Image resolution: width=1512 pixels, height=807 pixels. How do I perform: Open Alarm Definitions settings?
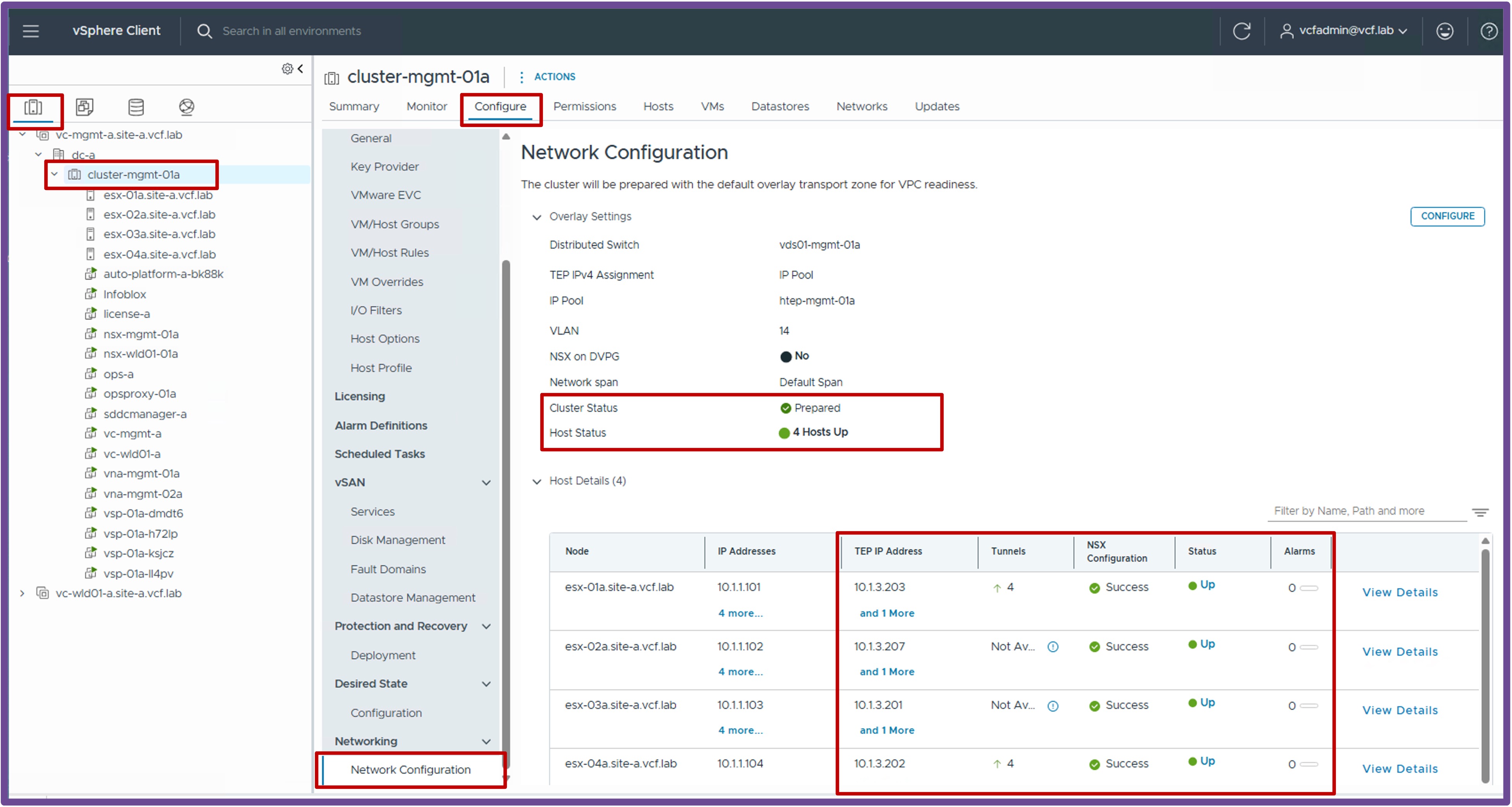pyautogui.click(x=380, y=425)
